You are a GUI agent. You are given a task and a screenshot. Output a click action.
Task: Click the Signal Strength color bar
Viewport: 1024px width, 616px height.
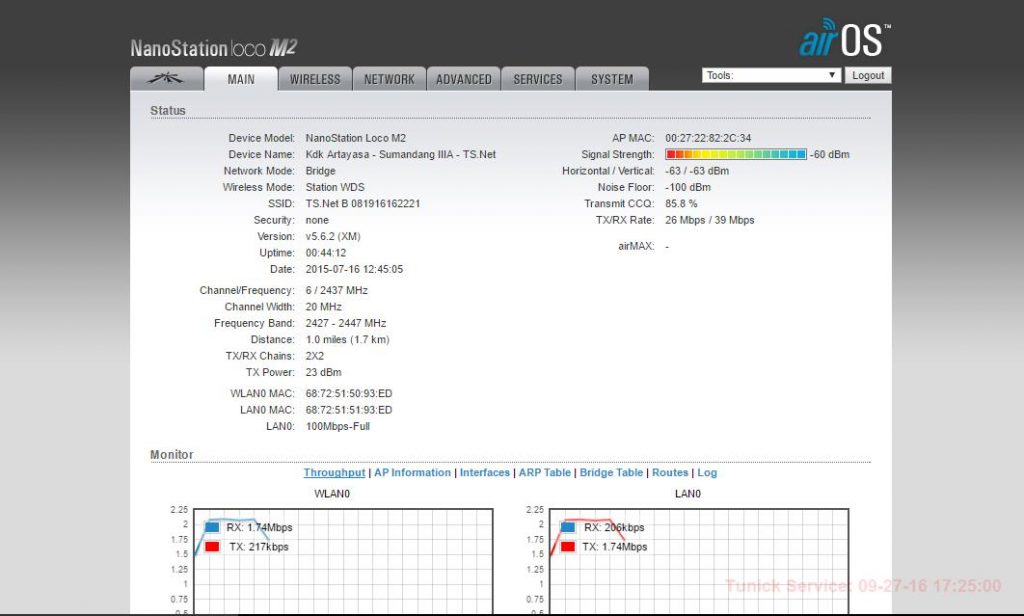pos(736,154)
